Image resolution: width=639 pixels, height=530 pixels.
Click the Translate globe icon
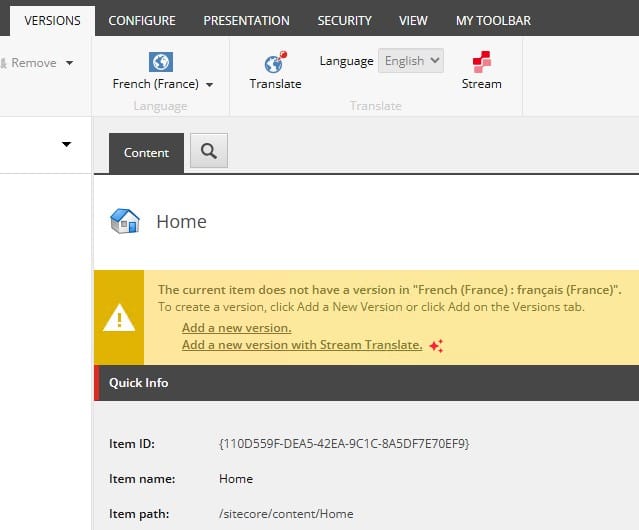[275, 61]
